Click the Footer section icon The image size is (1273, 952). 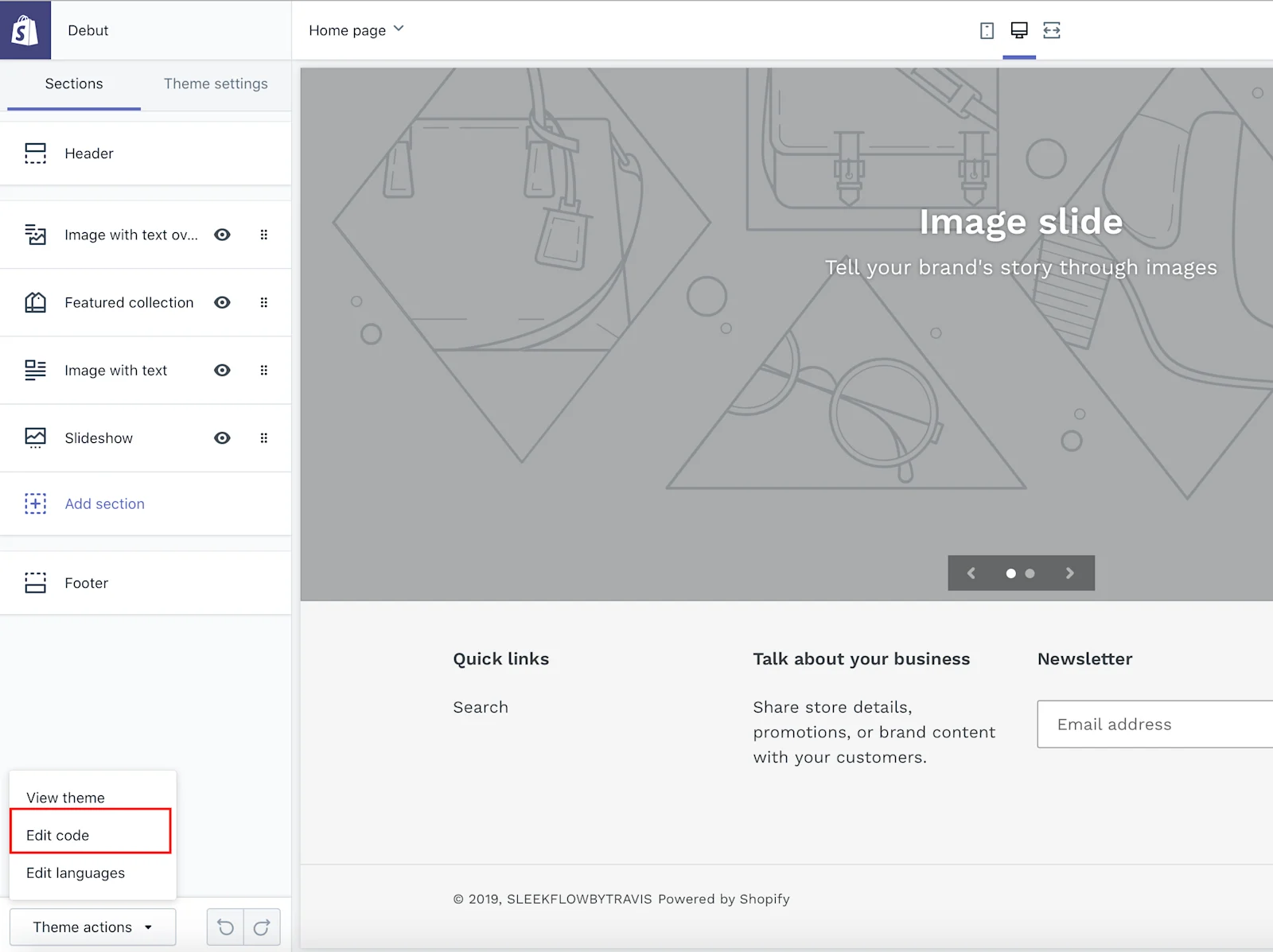point(36,582)
